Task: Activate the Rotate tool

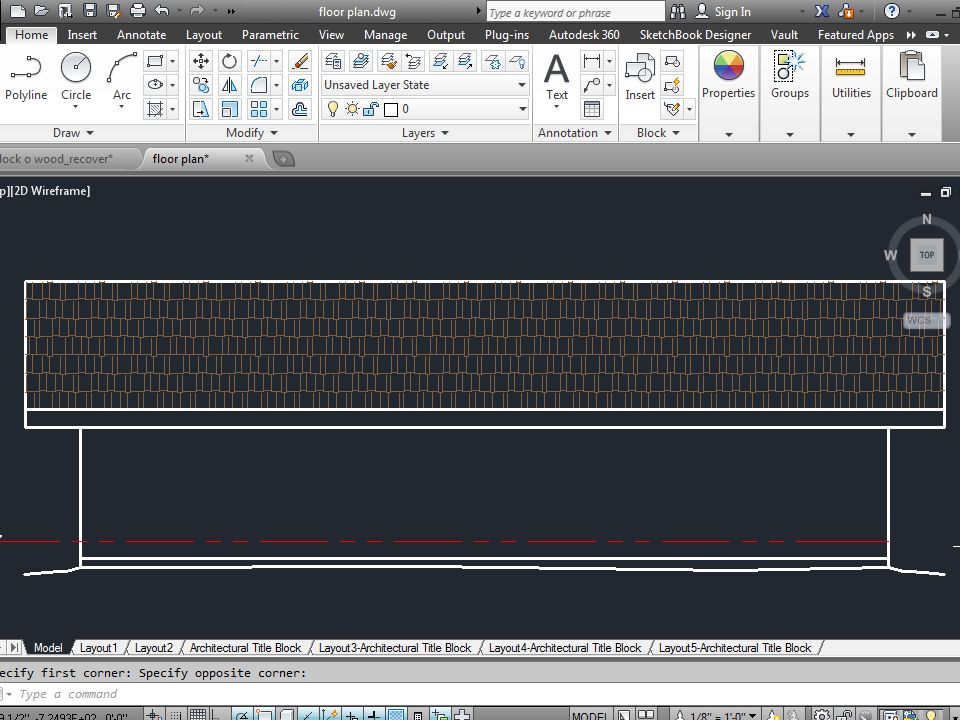Action: point(230,61)
